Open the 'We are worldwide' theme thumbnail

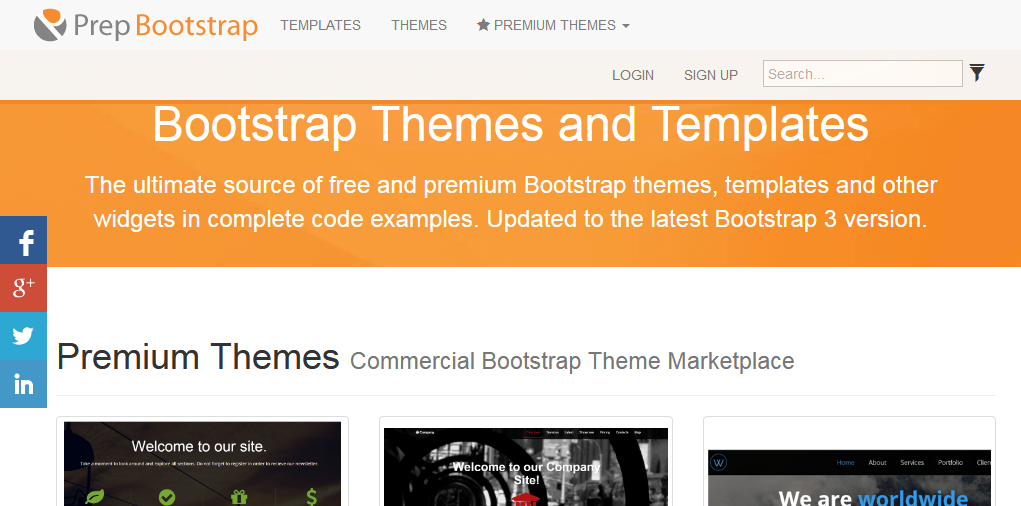tap(849, 478)
